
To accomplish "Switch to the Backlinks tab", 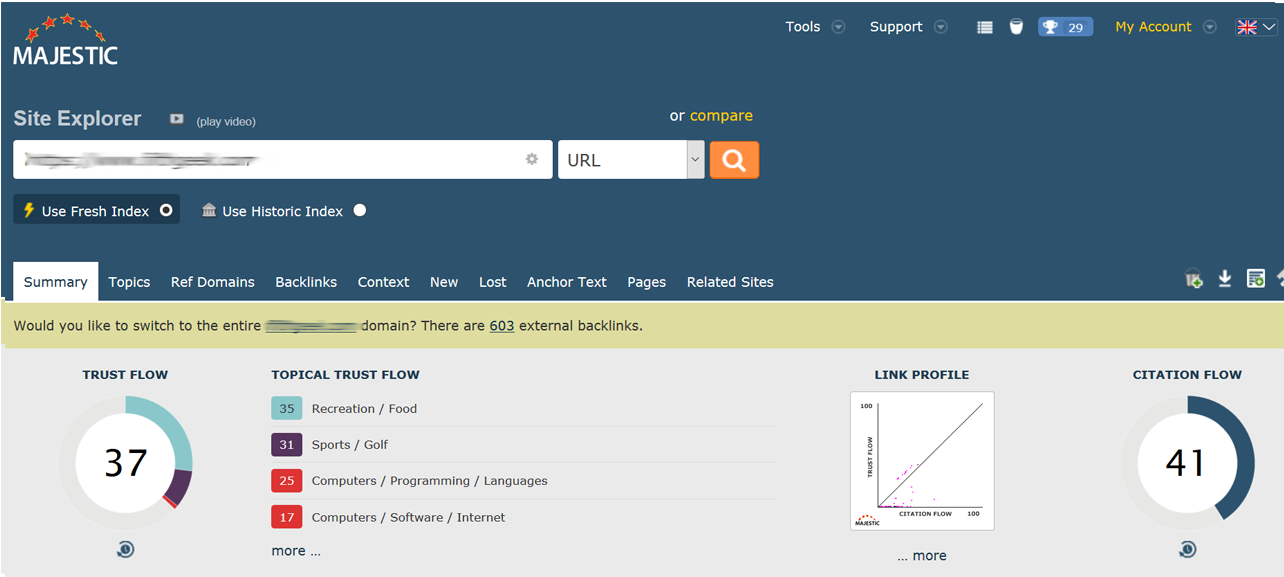I will 306,282.
